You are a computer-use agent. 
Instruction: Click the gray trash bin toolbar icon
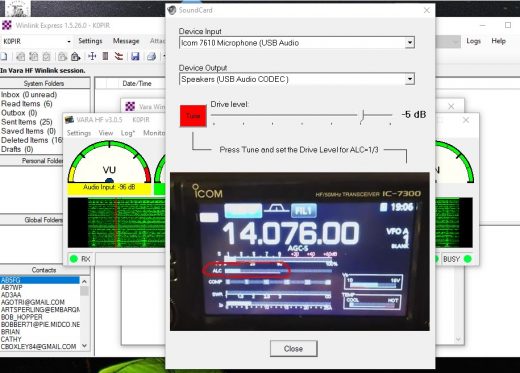click(105, 56)
